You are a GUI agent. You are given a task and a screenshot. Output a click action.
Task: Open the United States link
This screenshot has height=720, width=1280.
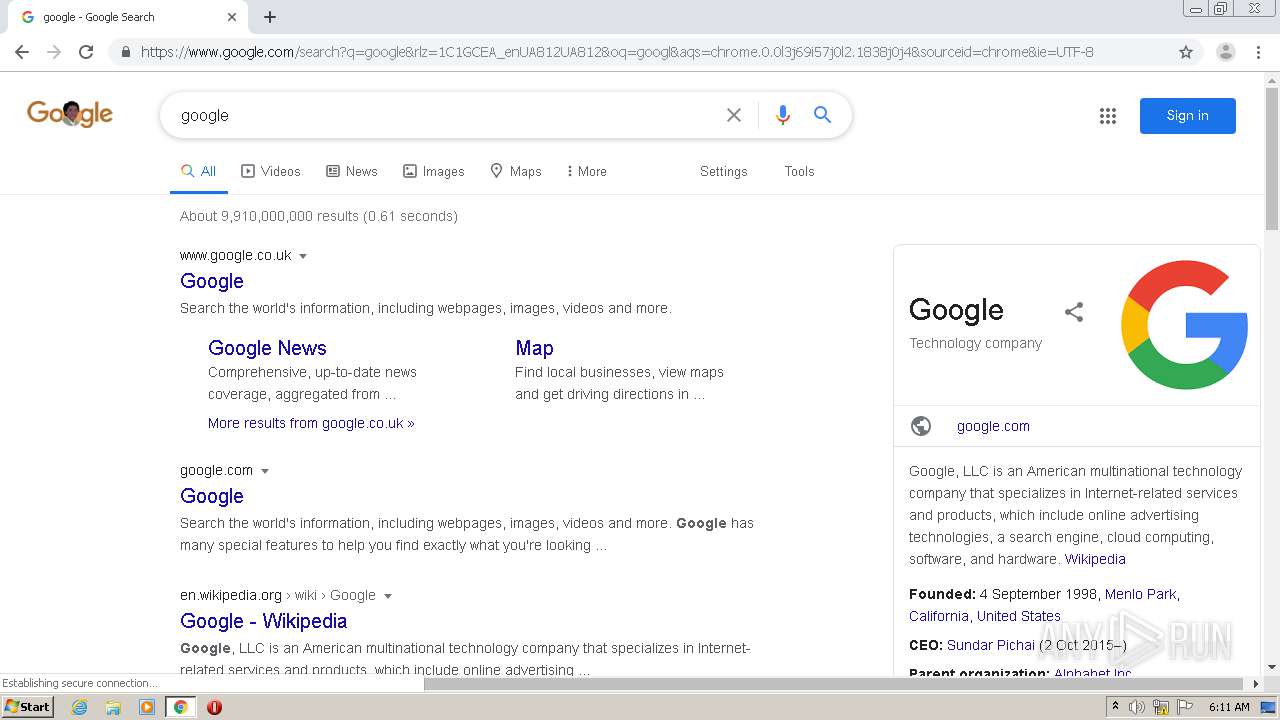pos(1019,616)
